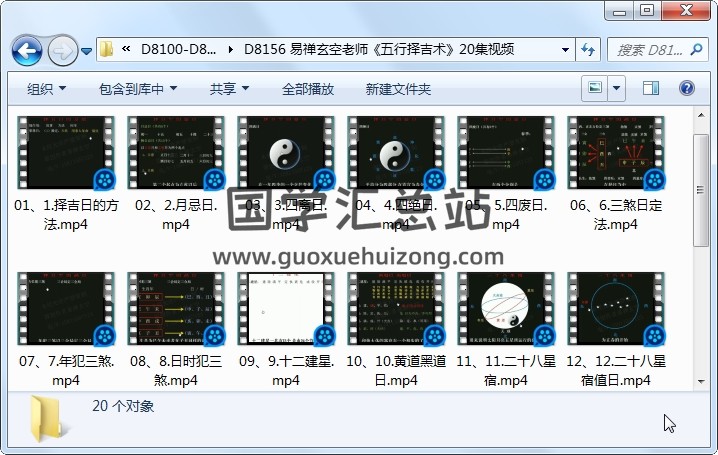Select video thumbnail 09、9.十二建星.mp4
This screenshot has height=455, width=718.
286,309
